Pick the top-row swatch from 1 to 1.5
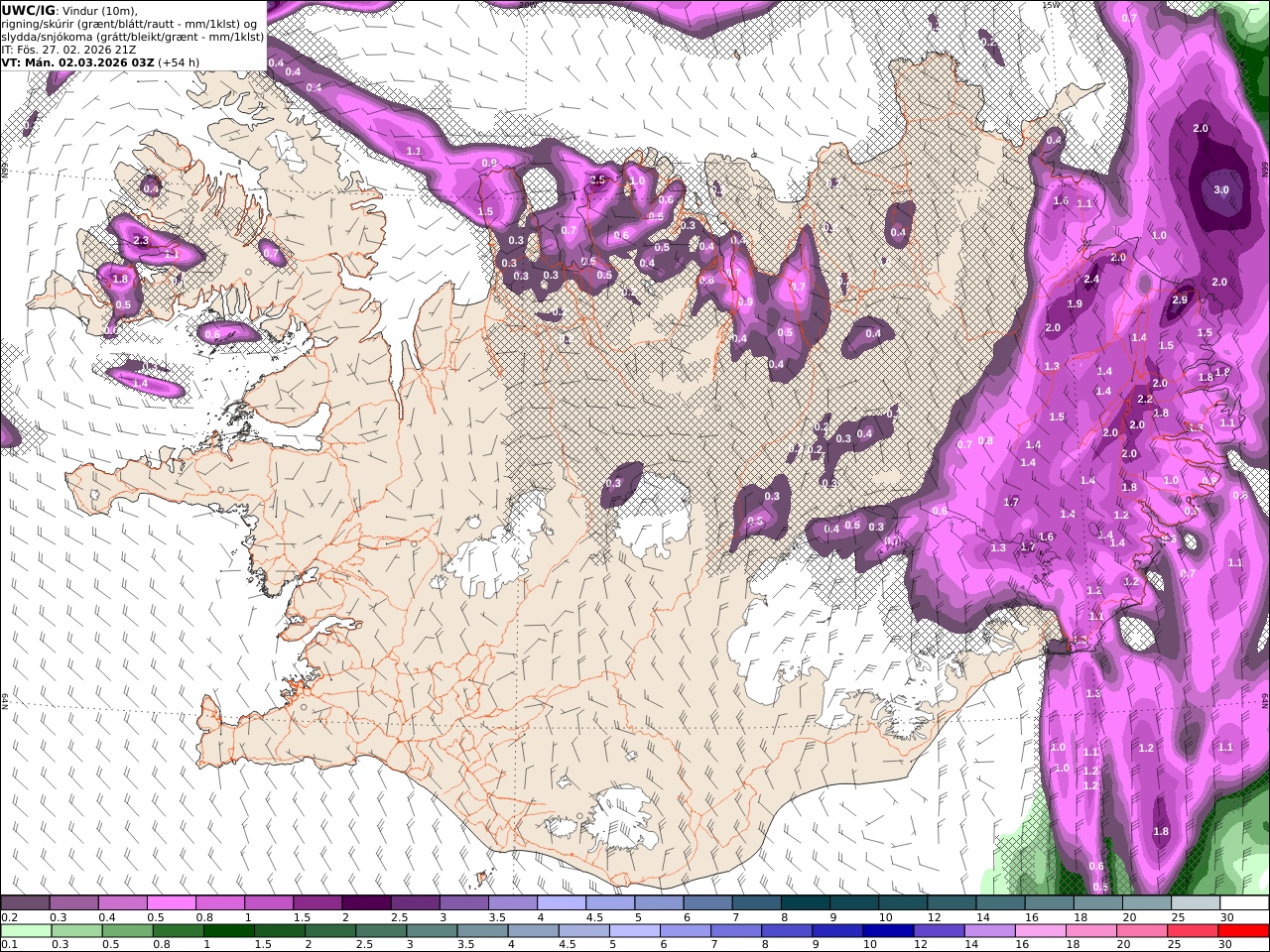The width and height of the screenshot is (1270, 952). coord(269,903)
